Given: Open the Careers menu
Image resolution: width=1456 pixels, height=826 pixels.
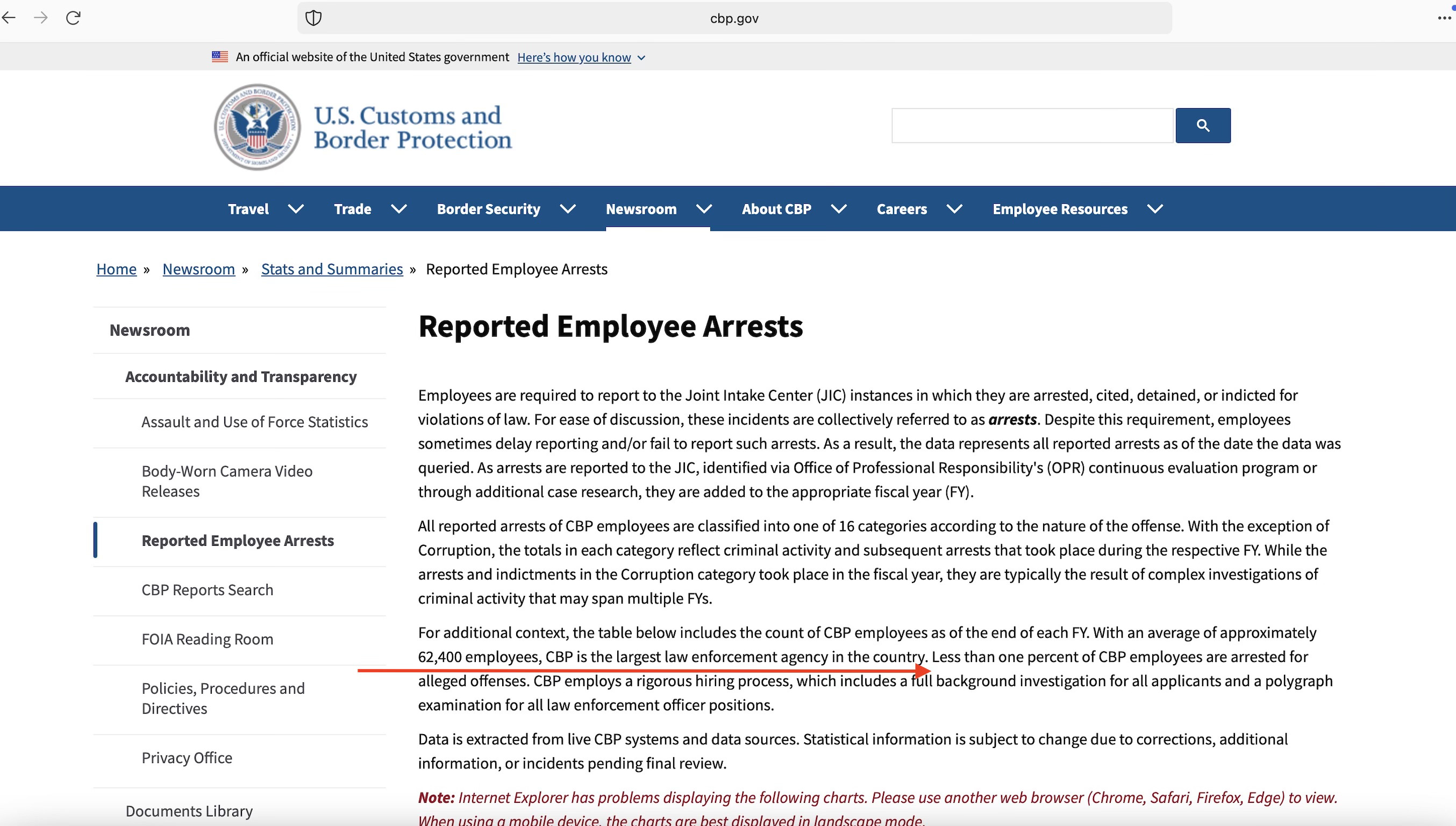Looking at the screenshot, I should pyautogui.click(x=902, y=209).
